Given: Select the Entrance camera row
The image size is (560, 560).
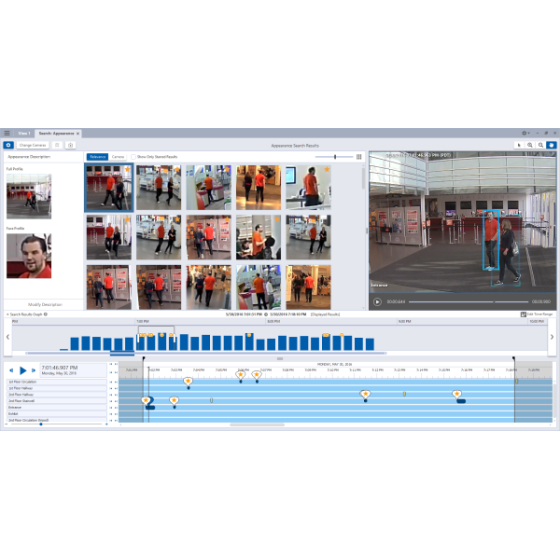Looking at the screenshot, I should coord(57,408).
